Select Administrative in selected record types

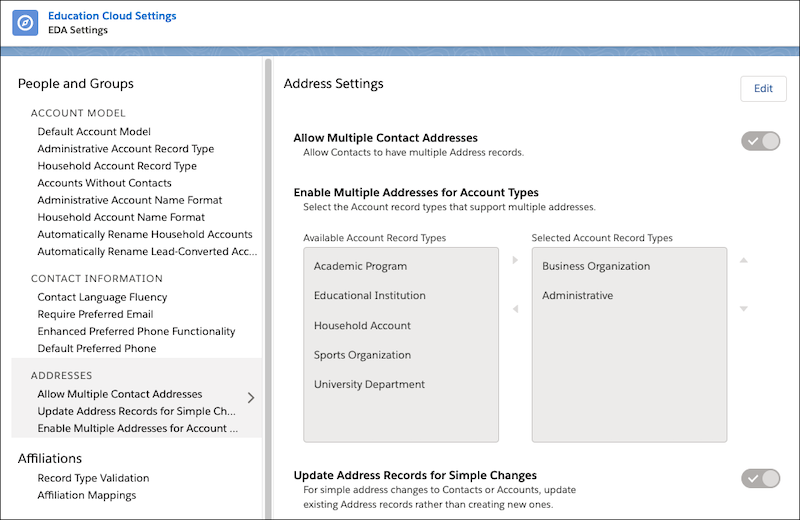(x=578, y=295)
